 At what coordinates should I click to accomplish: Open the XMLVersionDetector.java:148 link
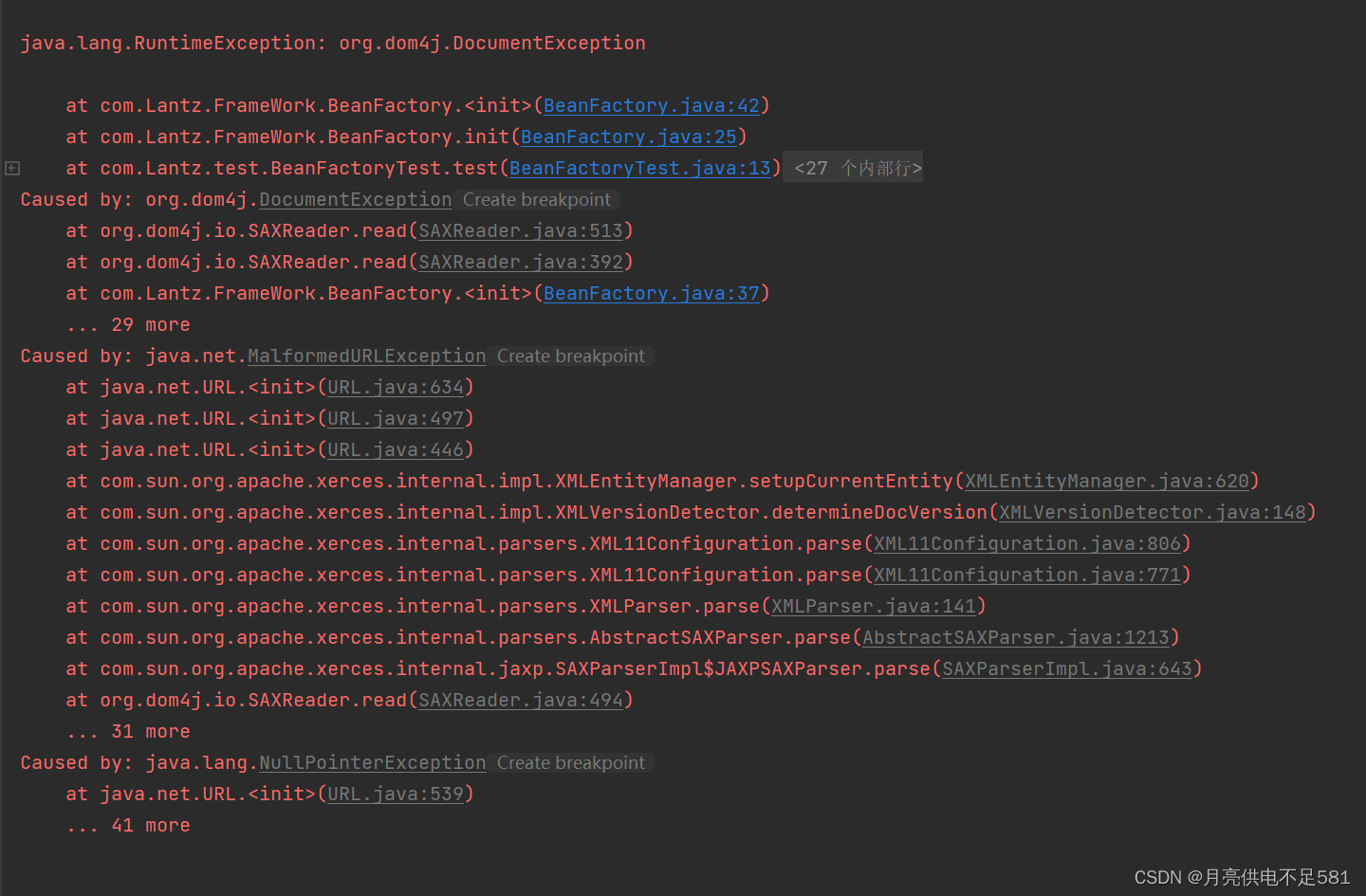(x=1153, y=513)
